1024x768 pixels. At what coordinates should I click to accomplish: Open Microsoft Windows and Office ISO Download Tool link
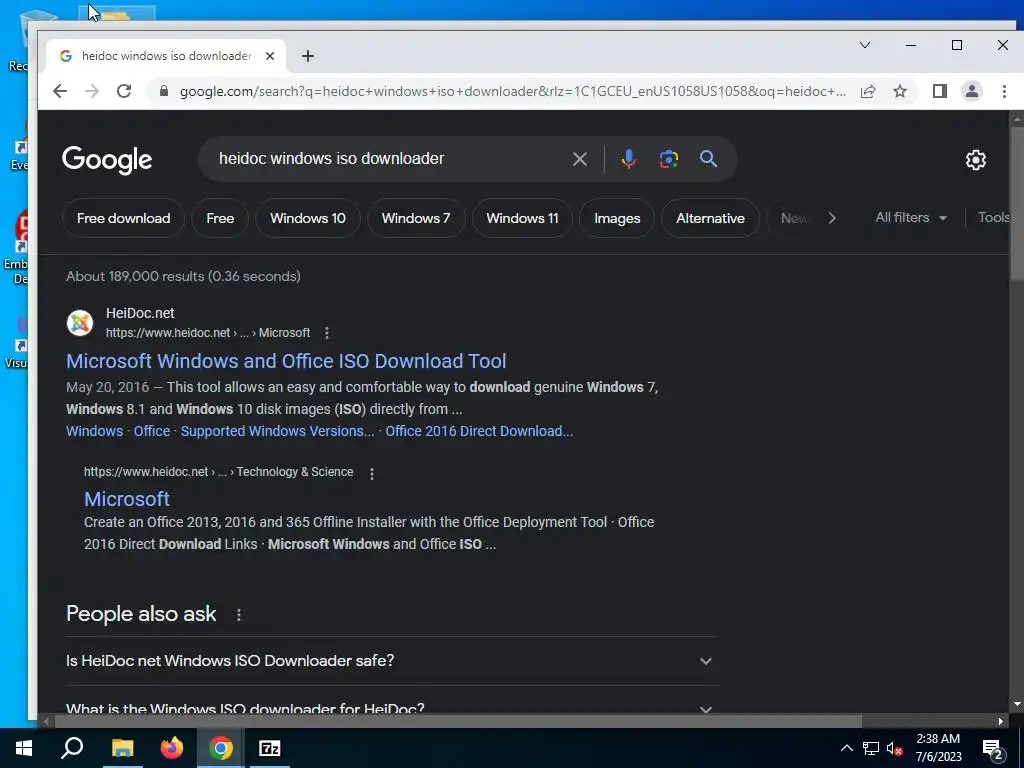286,361
